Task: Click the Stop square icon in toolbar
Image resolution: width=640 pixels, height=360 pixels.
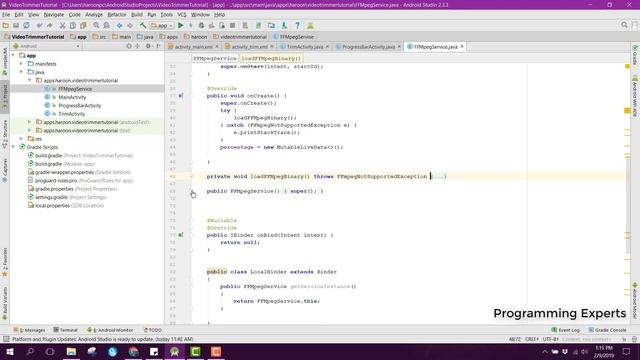Action: (232, 25)
